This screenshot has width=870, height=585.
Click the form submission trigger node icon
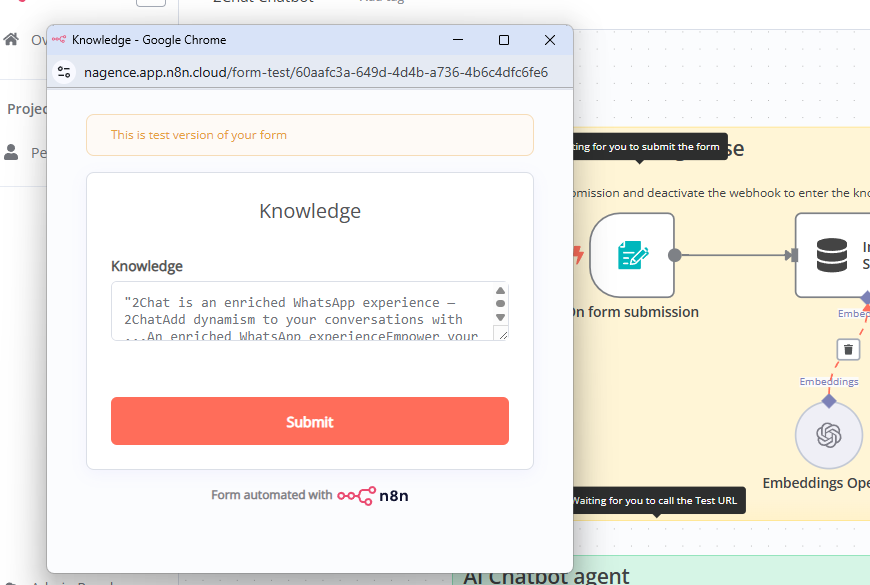pyautogui.click(x=632, y=255)
